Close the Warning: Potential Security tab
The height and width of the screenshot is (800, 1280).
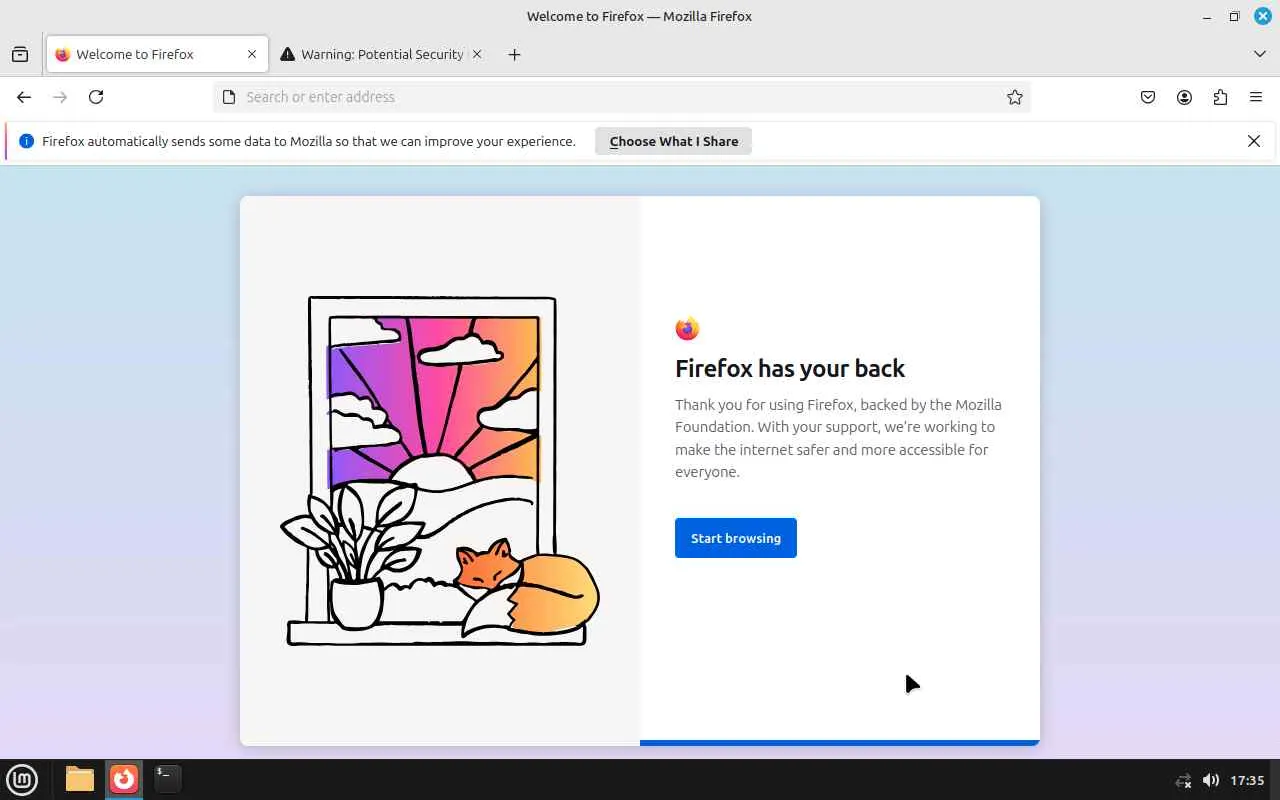(x=477, y=54)
